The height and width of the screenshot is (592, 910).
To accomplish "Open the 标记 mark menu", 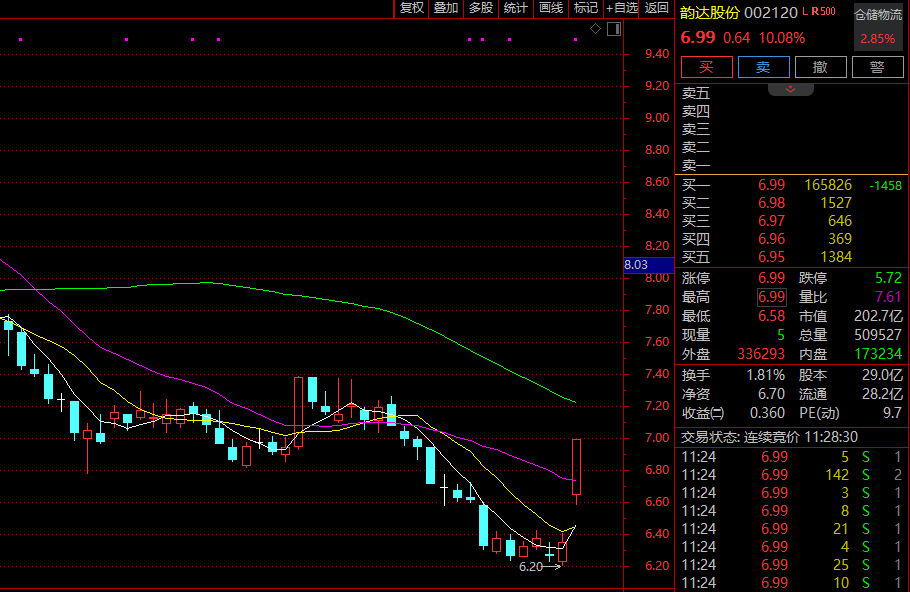I will [x=586, y=8].
